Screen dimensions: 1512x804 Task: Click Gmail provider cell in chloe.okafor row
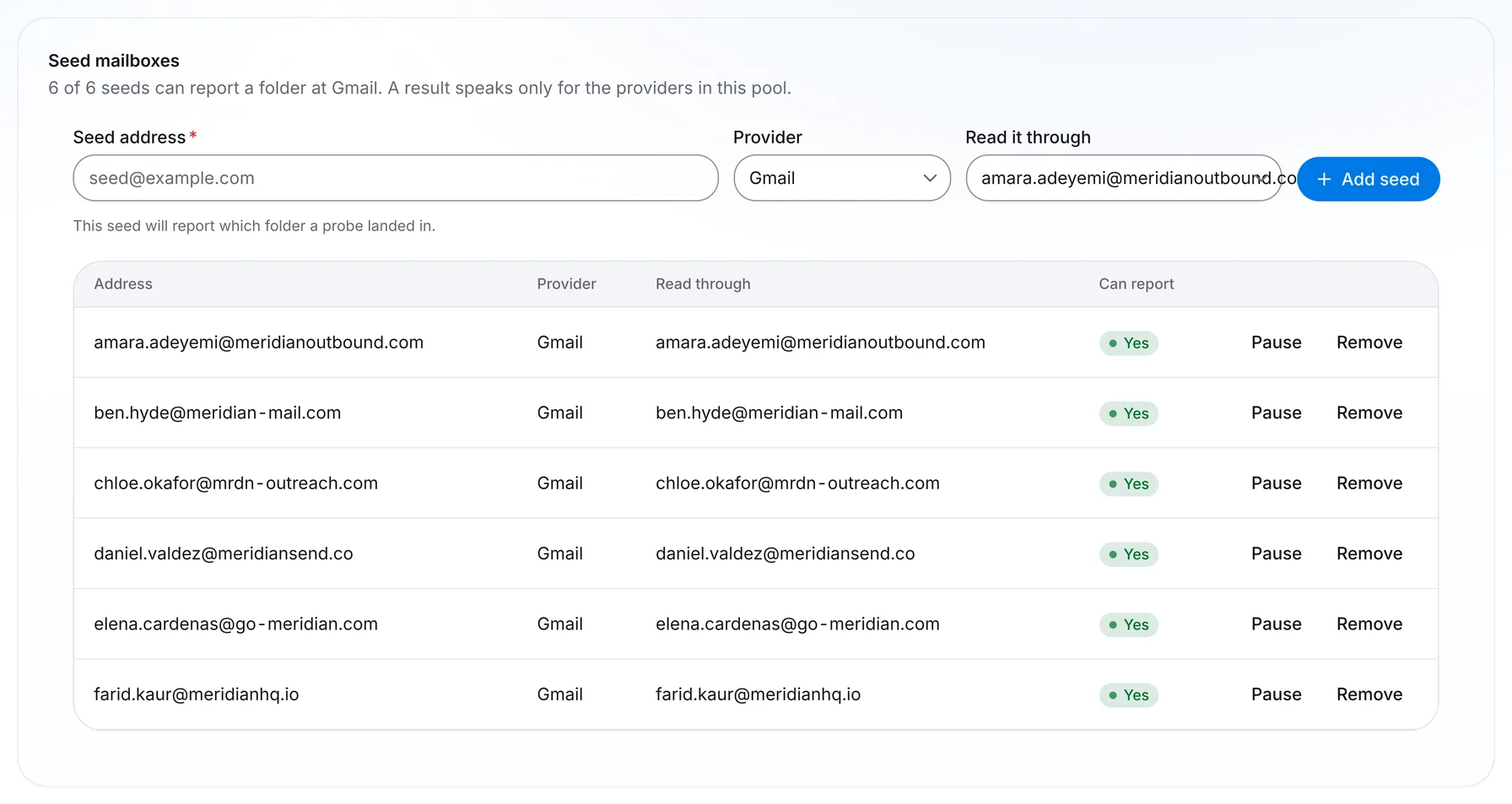pos(559,483)
